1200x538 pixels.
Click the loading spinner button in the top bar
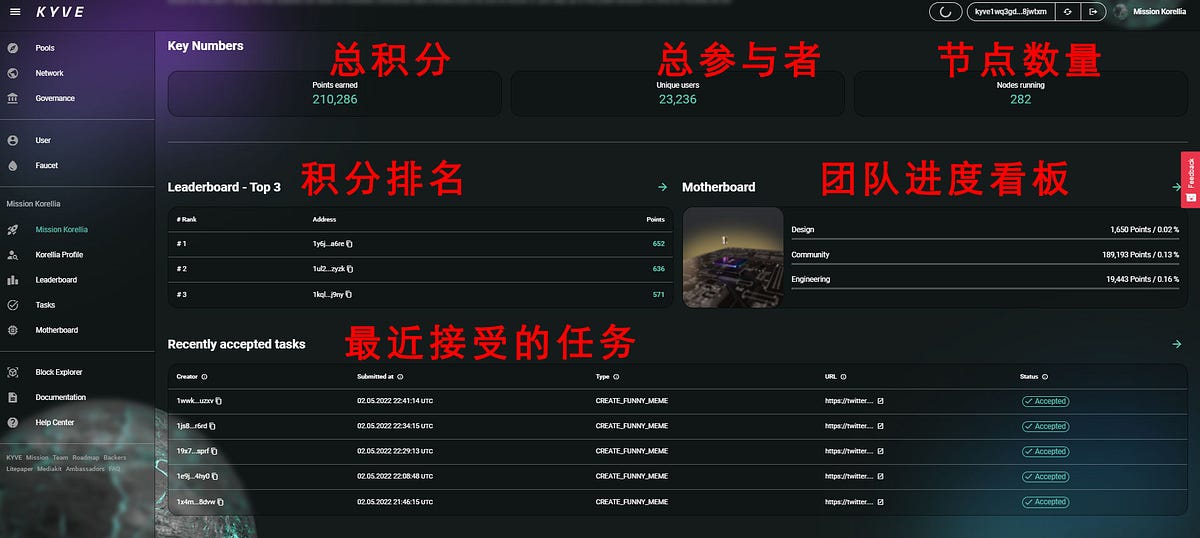coord(945,12)
